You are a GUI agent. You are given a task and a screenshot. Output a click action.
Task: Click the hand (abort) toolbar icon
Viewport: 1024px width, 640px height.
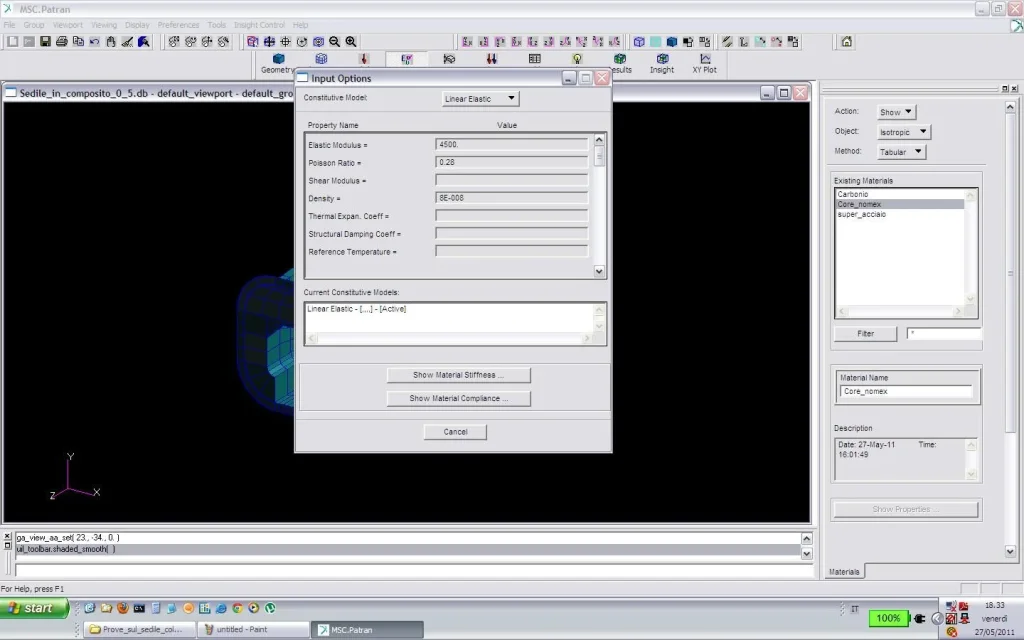pyautogui.click(x=111, y=42)
